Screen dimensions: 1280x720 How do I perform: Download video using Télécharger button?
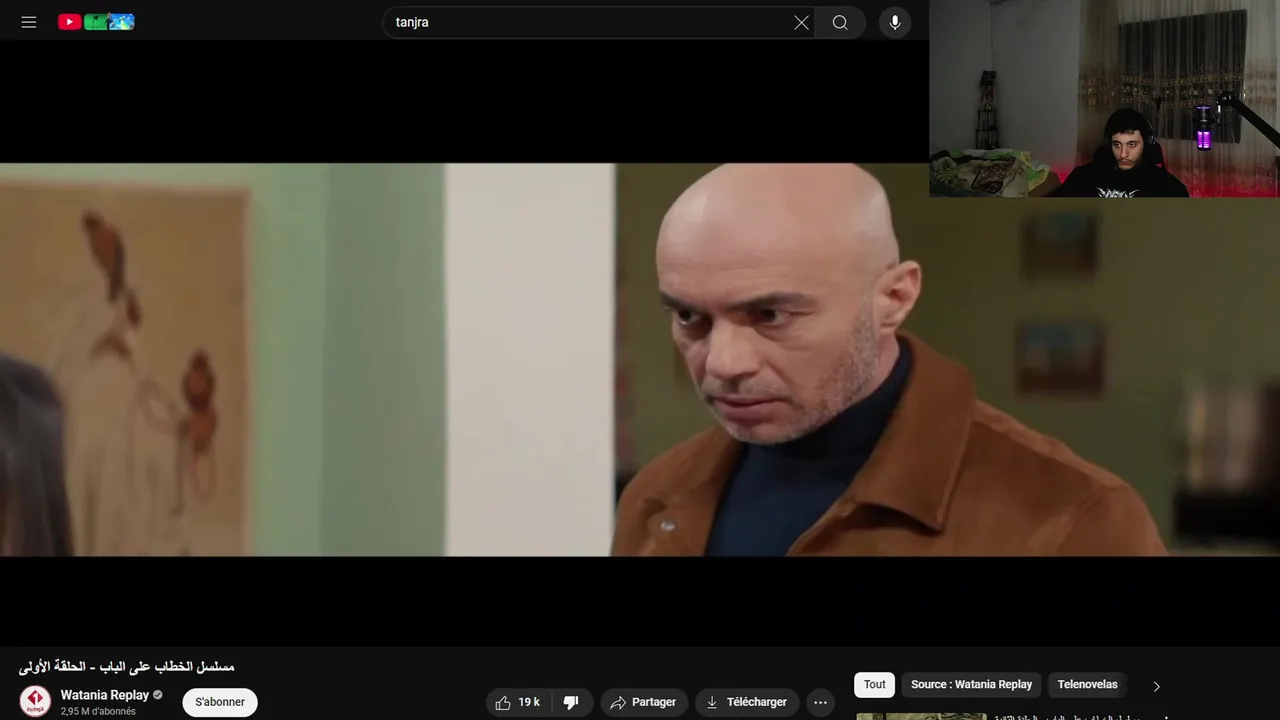(x=747, y=702)
